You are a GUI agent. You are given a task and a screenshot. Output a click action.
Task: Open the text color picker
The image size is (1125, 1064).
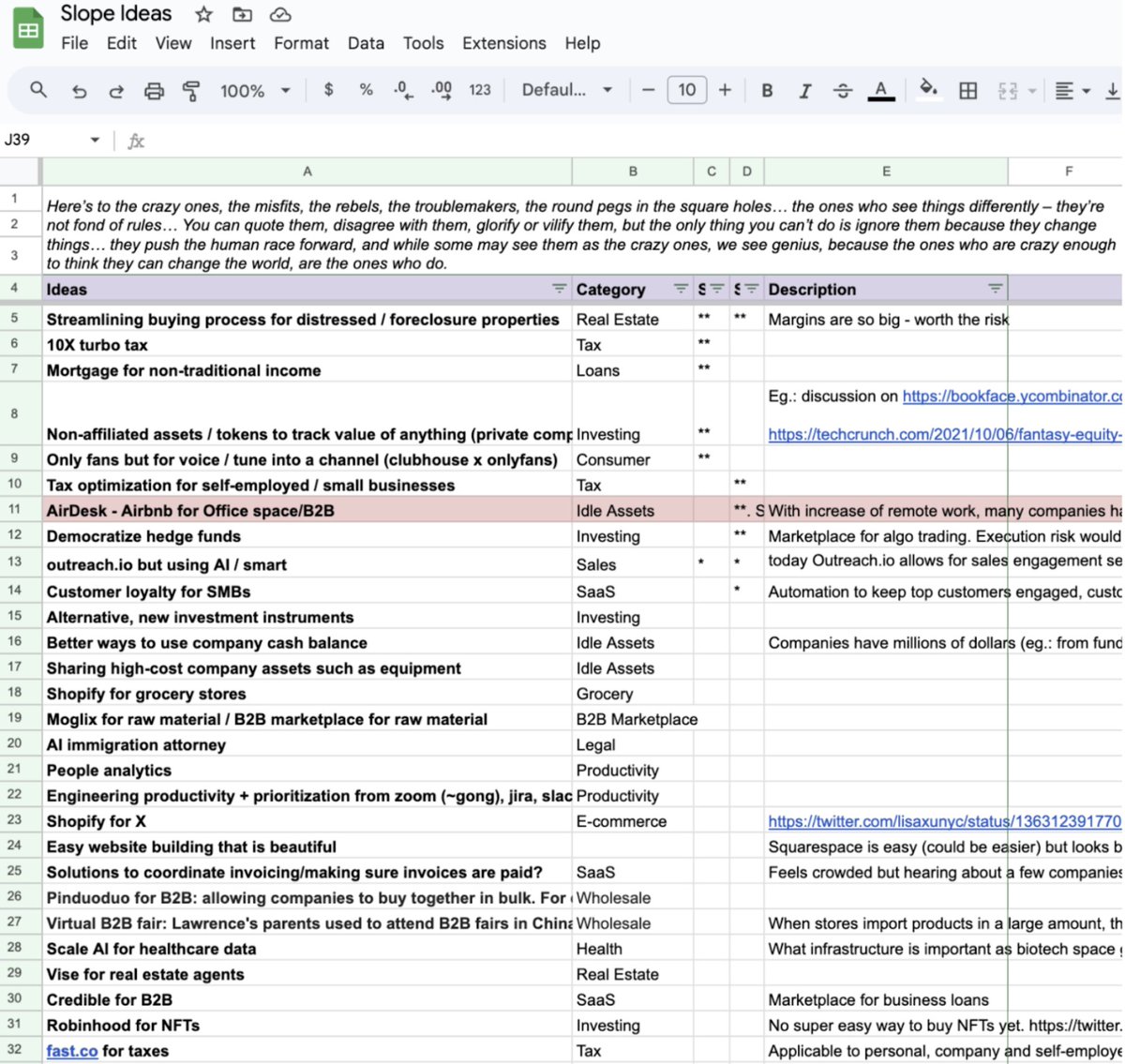click(x=880, y=91)
